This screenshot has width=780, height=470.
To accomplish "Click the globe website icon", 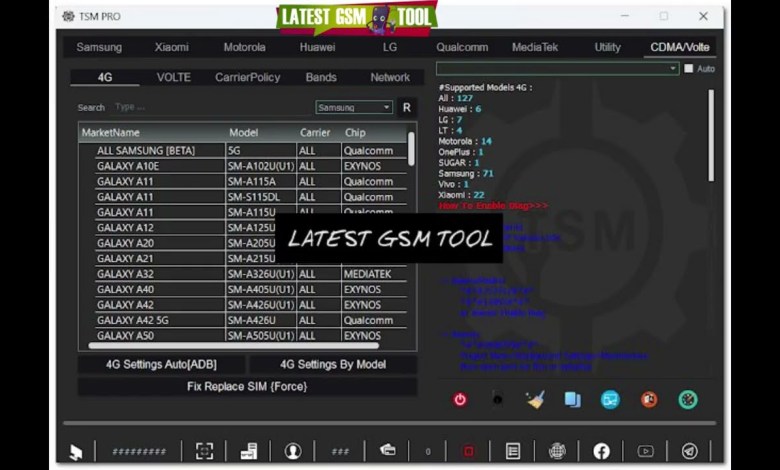I will 557,451.
